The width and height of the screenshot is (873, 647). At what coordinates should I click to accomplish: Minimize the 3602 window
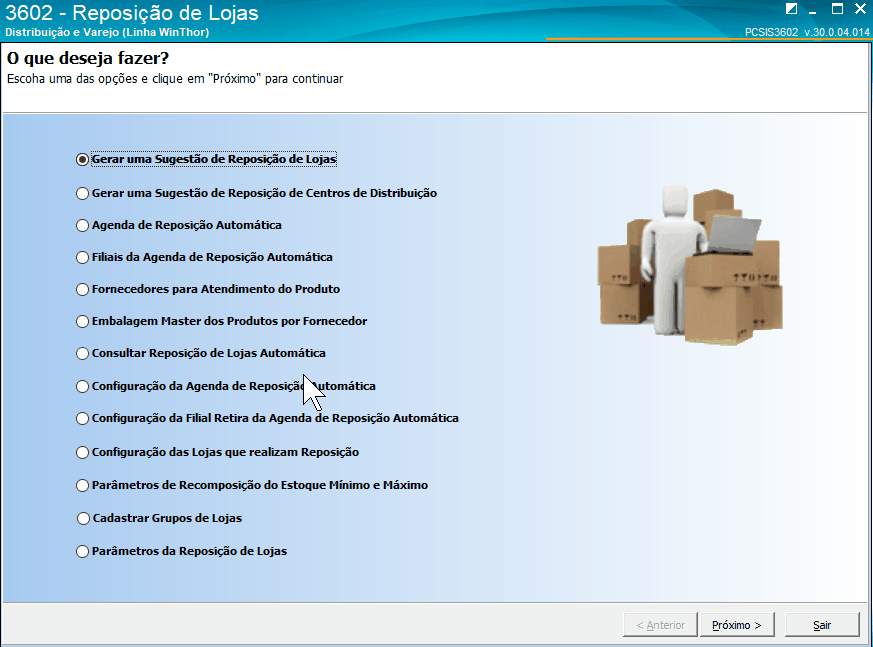point(813,10)
